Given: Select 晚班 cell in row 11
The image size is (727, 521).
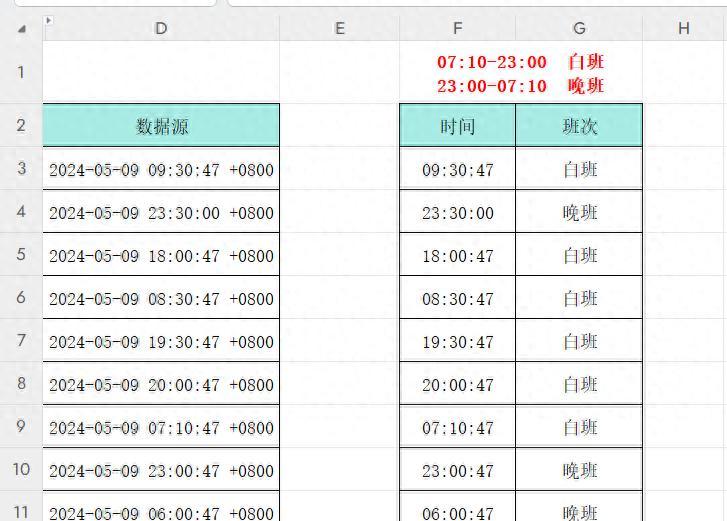Looking at the screenshot, I should coord(579,506).
